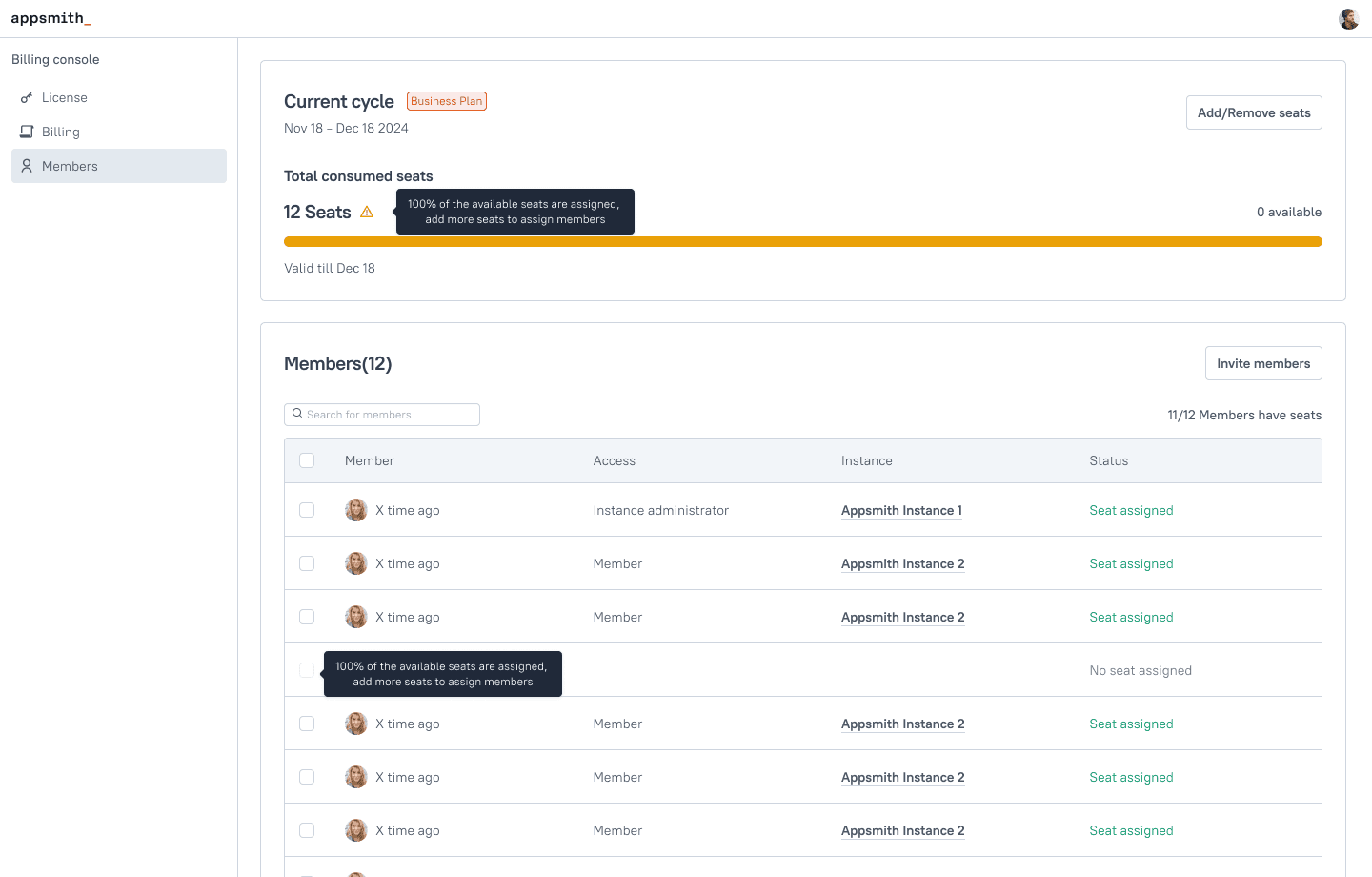Focus the Search for members field
1372x877 pixels.
[382, 415]
